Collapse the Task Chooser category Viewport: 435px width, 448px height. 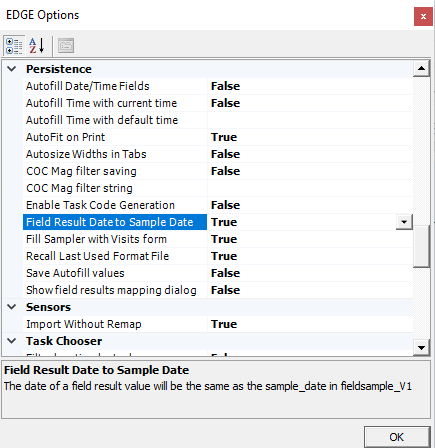12,341
